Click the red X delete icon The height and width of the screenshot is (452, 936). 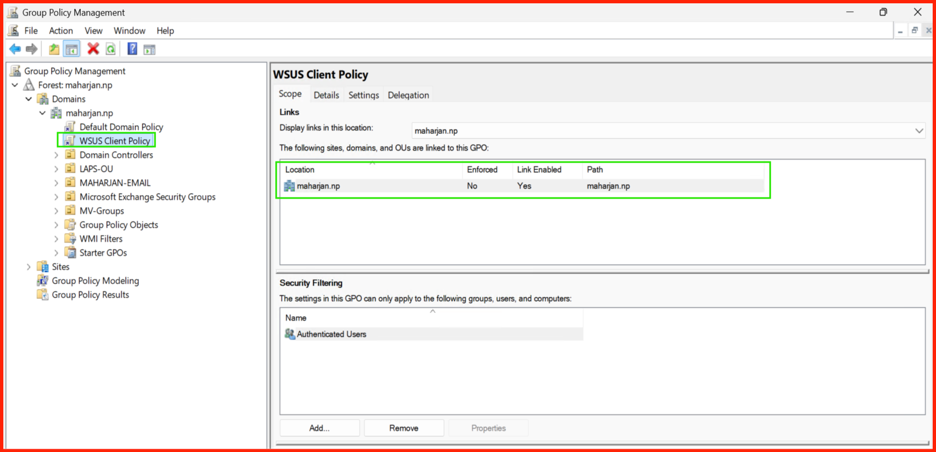click(93, 49)
